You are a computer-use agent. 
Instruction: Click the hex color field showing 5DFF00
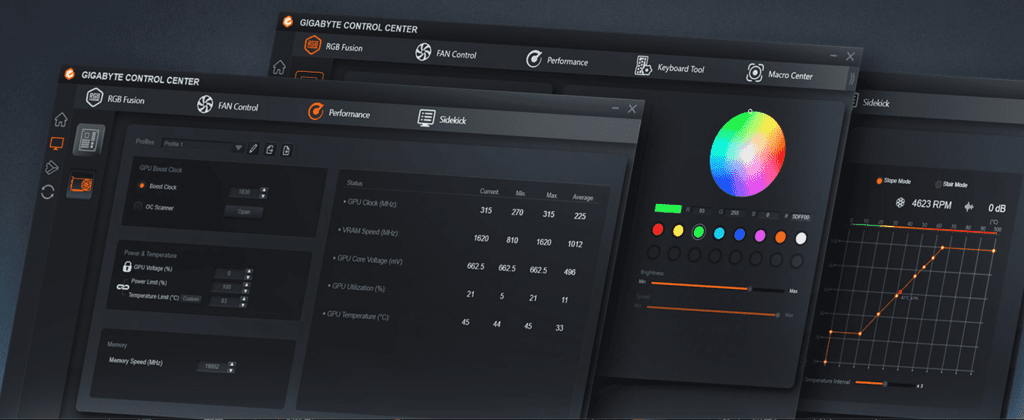click(x=801, y=217)
